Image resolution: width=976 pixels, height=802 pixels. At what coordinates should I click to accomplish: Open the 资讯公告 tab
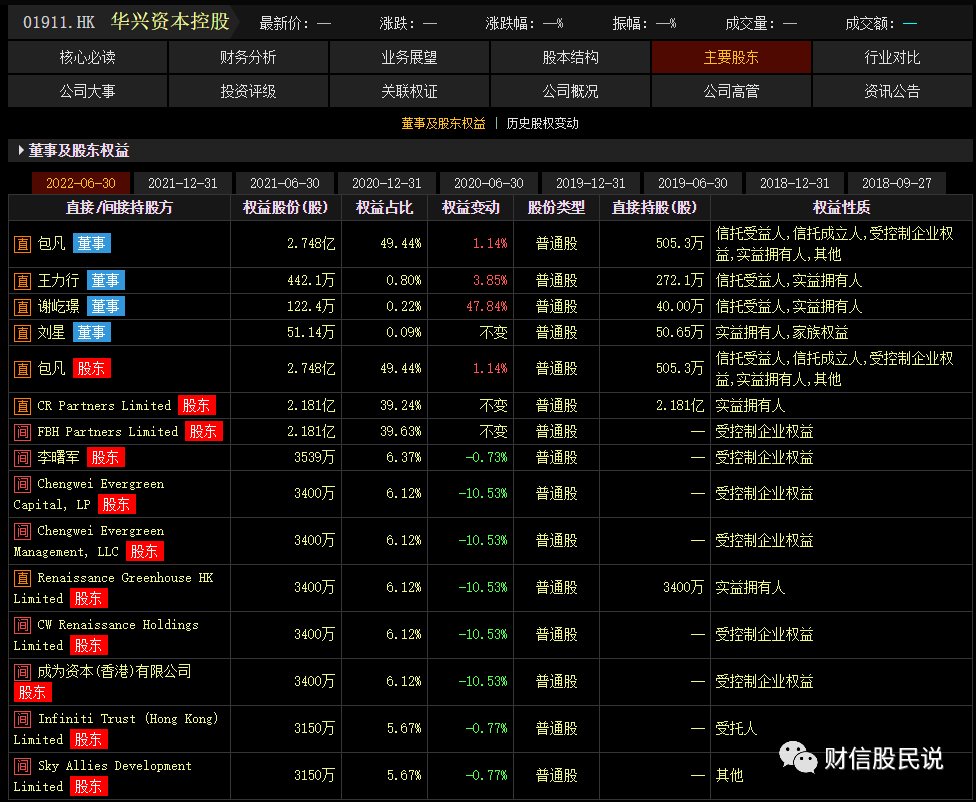pos(892,92)
